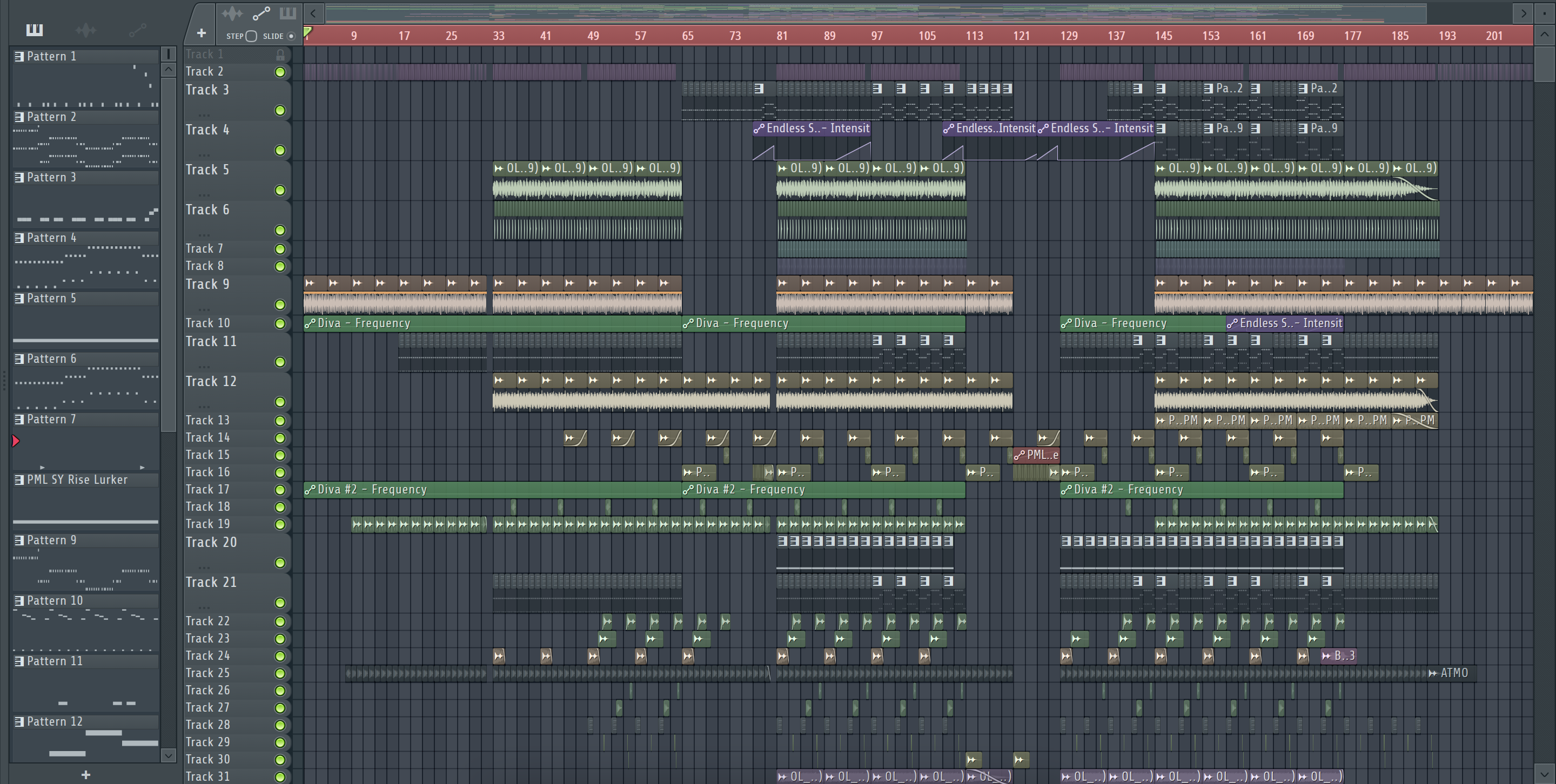Select the B..3 clip on Track 24
Viewport: 1556px width, 784px height.
pyautogui.click(x=1339, y=656)
